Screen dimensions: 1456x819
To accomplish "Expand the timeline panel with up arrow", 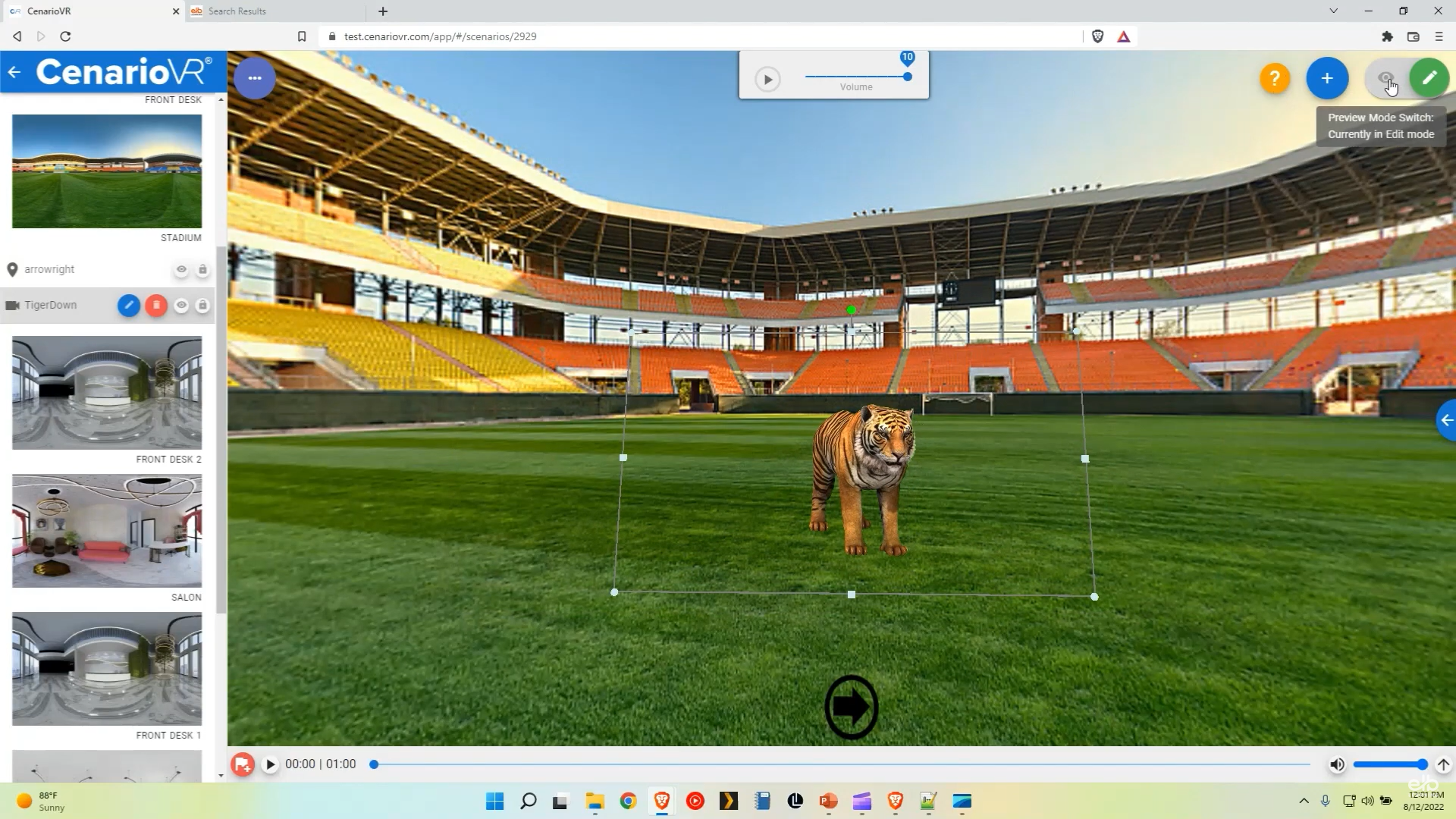I will [1443, 764].
